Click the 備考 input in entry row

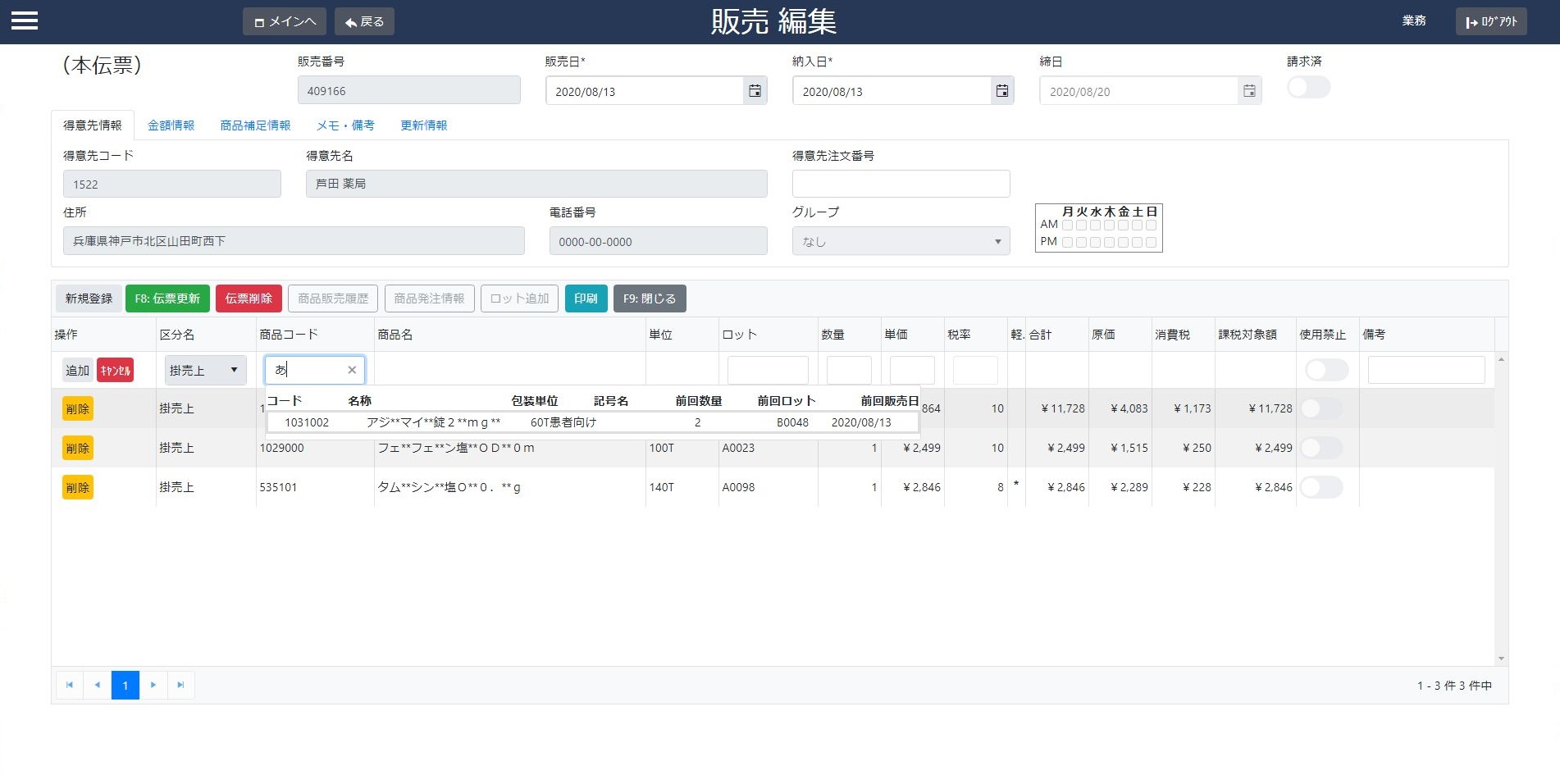coord(1426,370)
